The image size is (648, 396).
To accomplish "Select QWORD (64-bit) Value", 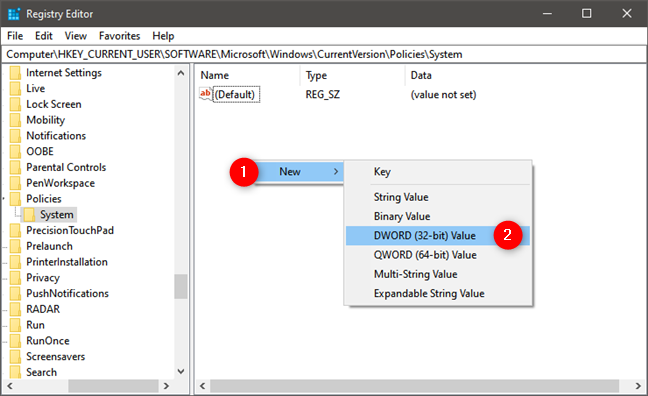I will tap(438, 255).
